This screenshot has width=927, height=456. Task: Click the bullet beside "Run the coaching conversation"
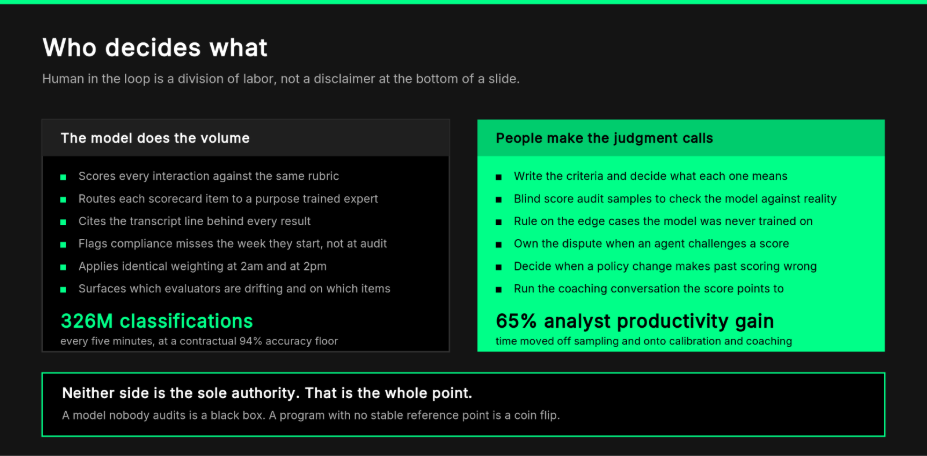[x=499, y=289]
